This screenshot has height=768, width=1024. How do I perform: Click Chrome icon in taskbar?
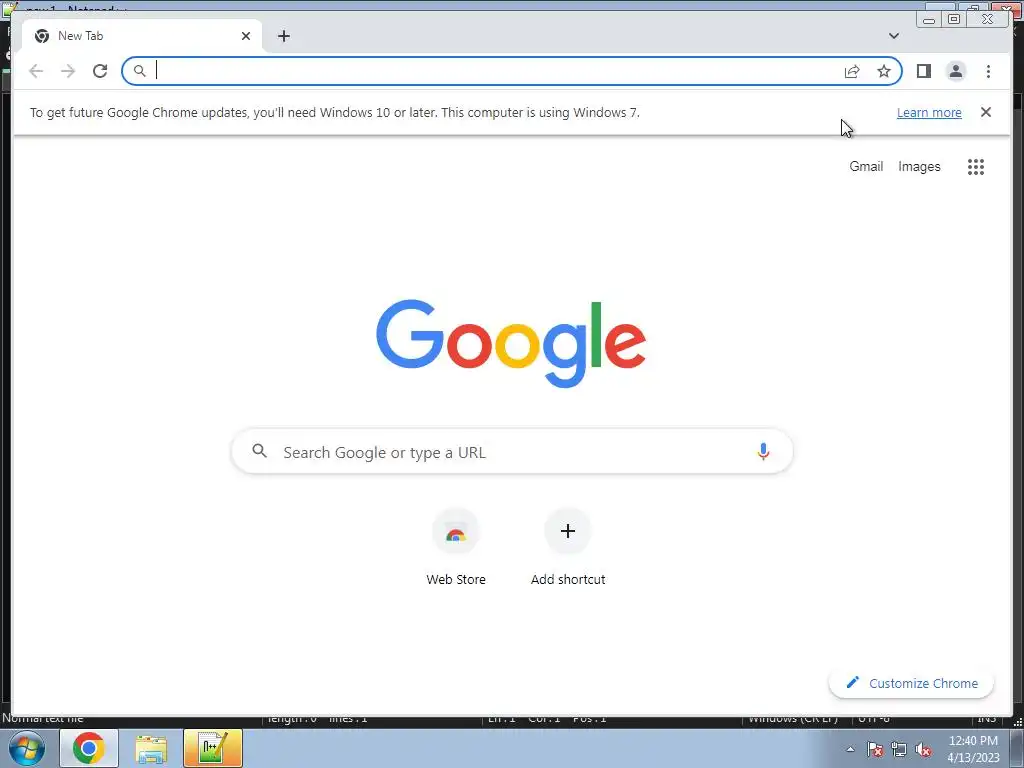point(89,748)
